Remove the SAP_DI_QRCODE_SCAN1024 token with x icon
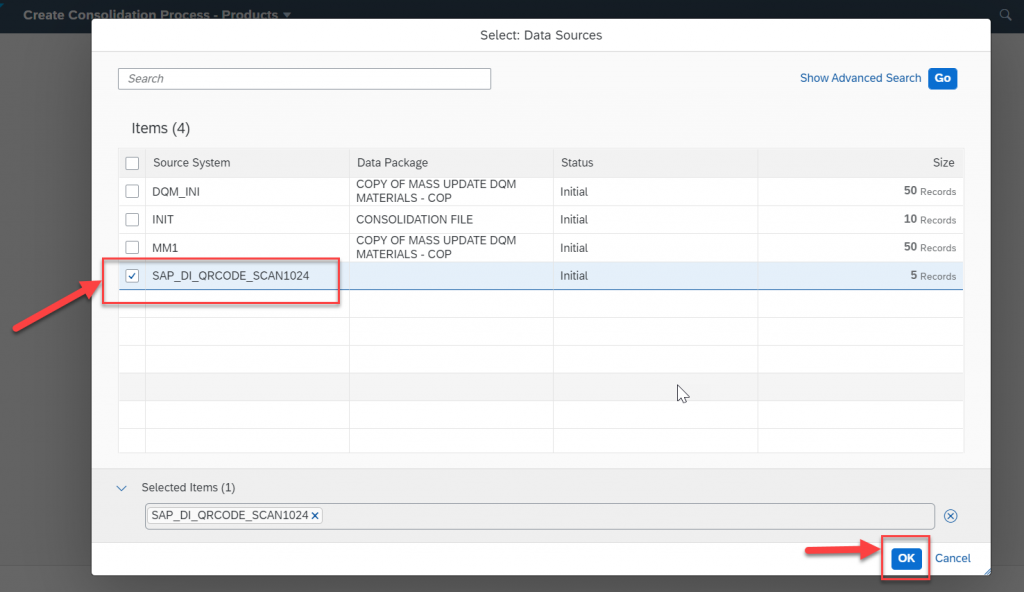 315,516
